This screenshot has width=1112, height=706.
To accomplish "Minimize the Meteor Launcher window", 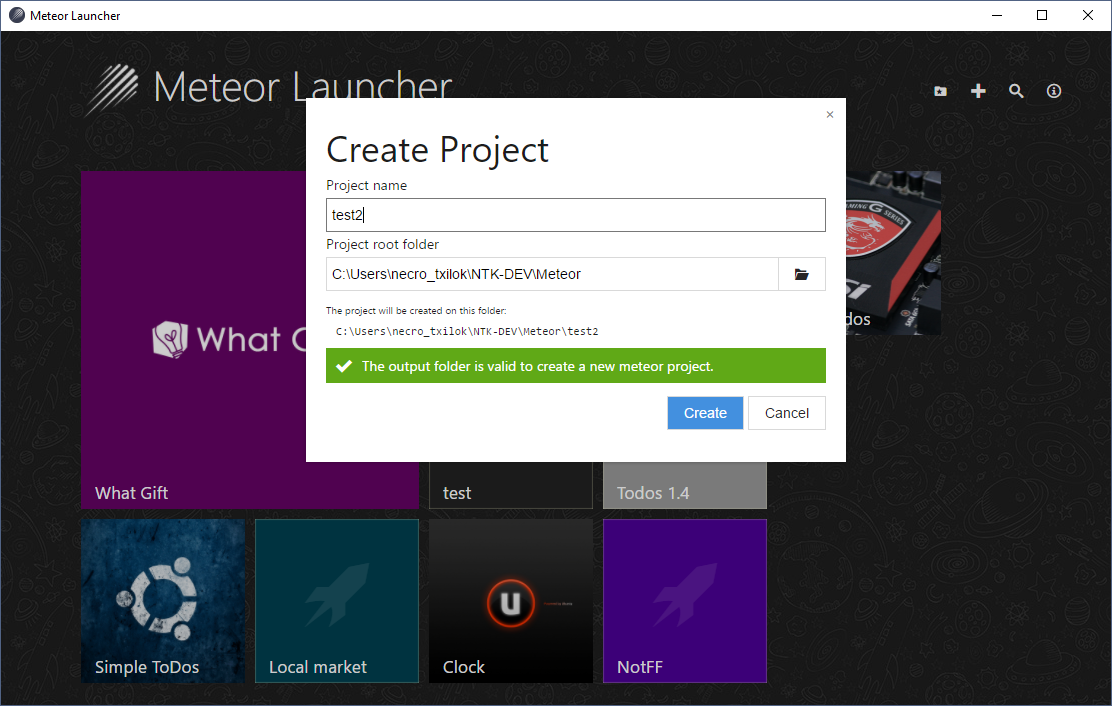I will [x=996, y=15].
